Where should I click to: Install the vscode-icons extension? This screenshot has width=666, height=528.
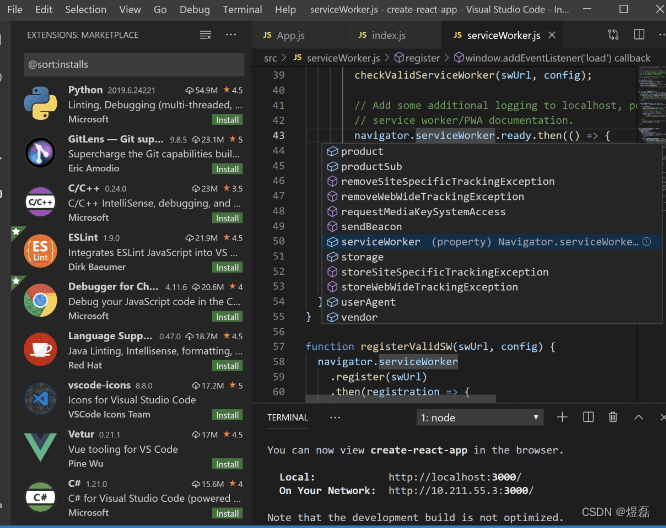227,415
